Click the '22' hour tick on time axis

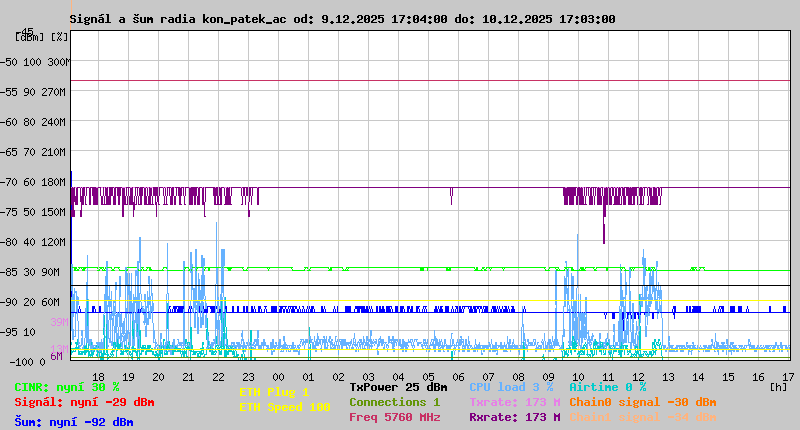coord(218,377)
